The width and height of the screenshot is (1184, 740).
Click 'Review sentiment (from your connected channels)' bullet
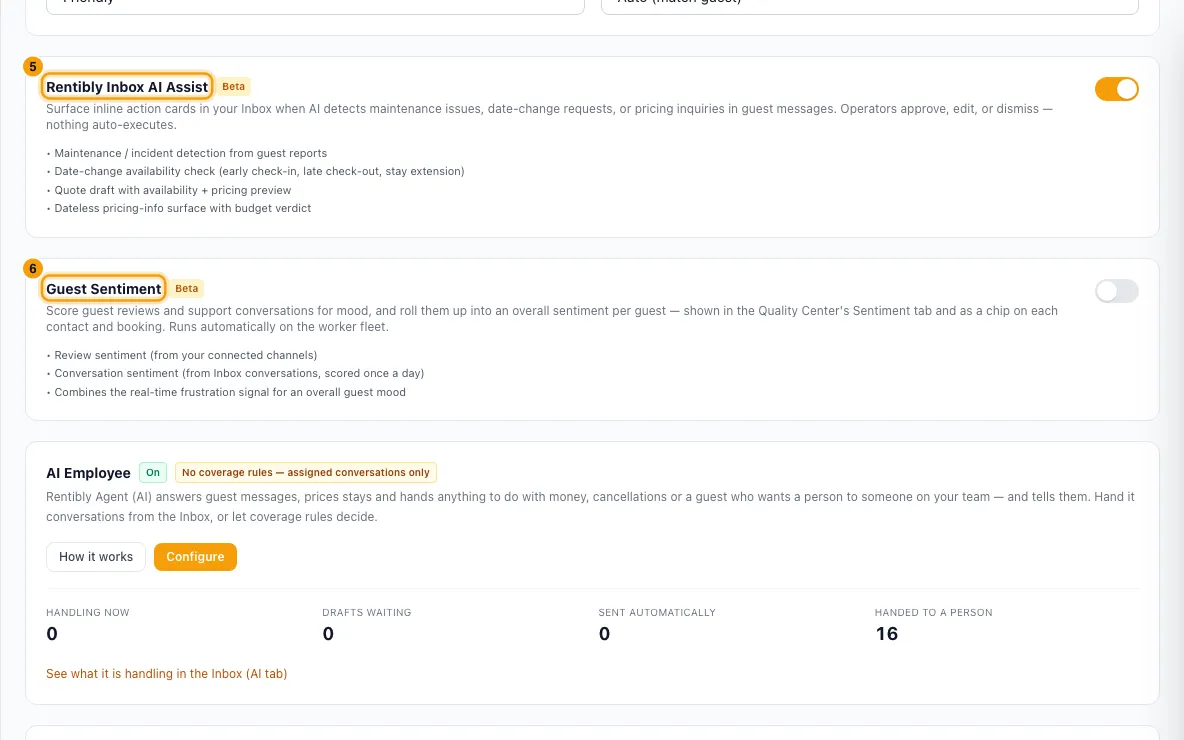181,355
